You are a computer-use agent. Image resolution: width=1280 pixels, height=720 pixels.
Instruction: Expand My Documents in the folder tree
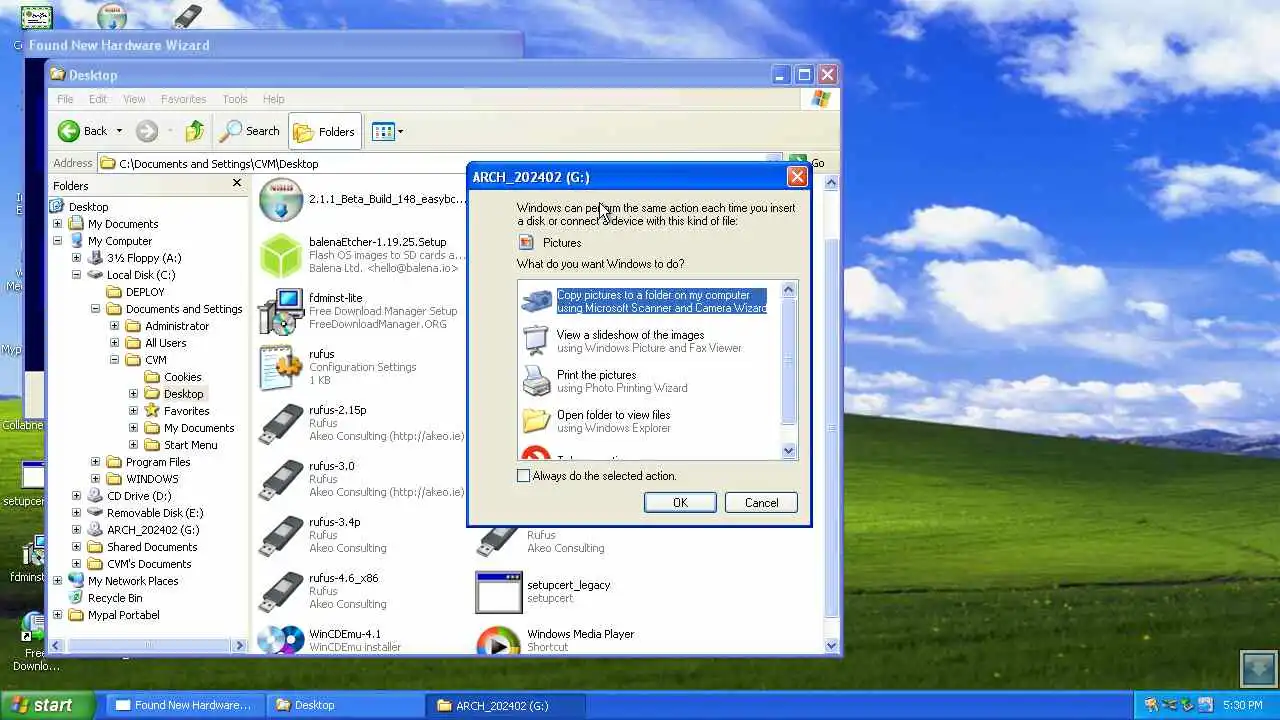pos(57,224)
